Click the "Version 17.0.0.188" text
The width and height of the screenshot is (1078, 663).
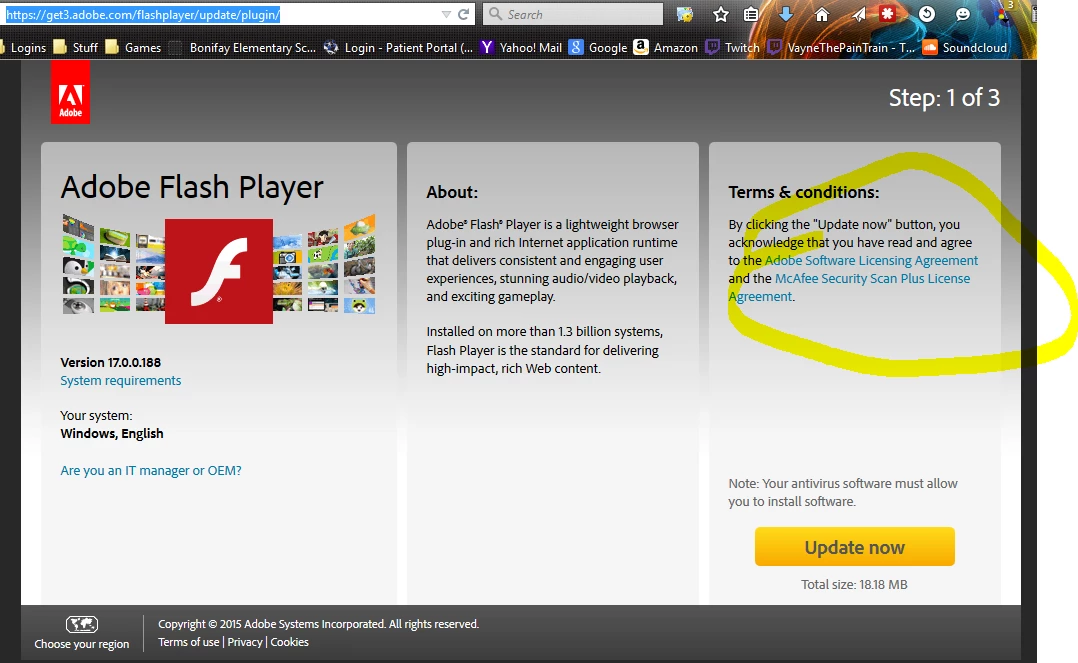coord(111,362)
